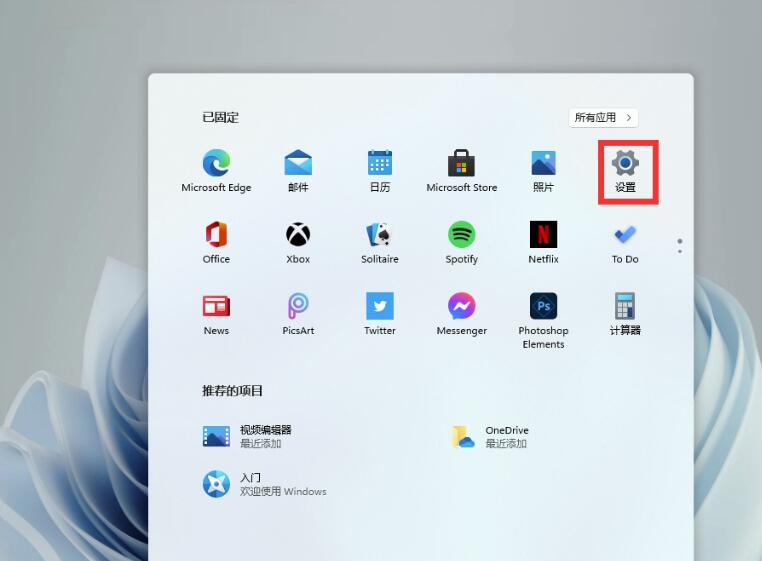Launch Netflix

click(x=543, y=242)
